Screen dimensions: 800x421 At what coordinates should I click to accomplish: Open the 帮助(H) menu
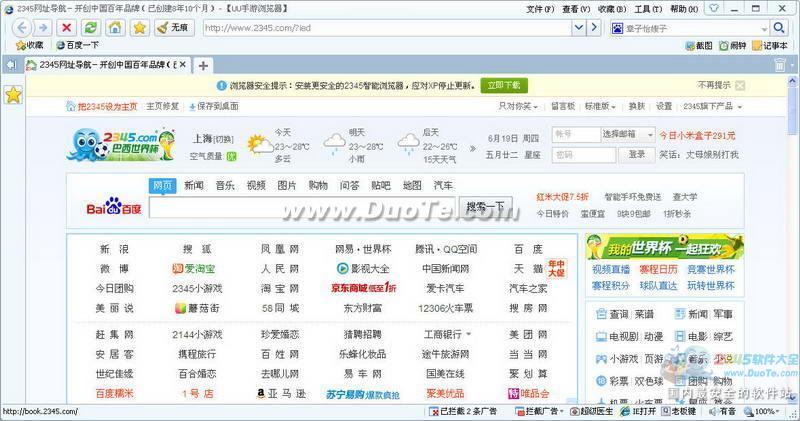pyautogui.click(x=684, y=9)
